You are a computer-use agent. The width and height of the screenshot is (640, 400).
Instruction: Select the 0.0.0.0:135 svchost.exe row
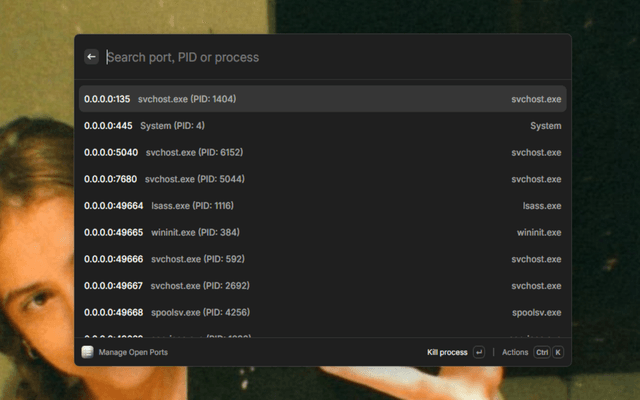[x=322, y=99]
